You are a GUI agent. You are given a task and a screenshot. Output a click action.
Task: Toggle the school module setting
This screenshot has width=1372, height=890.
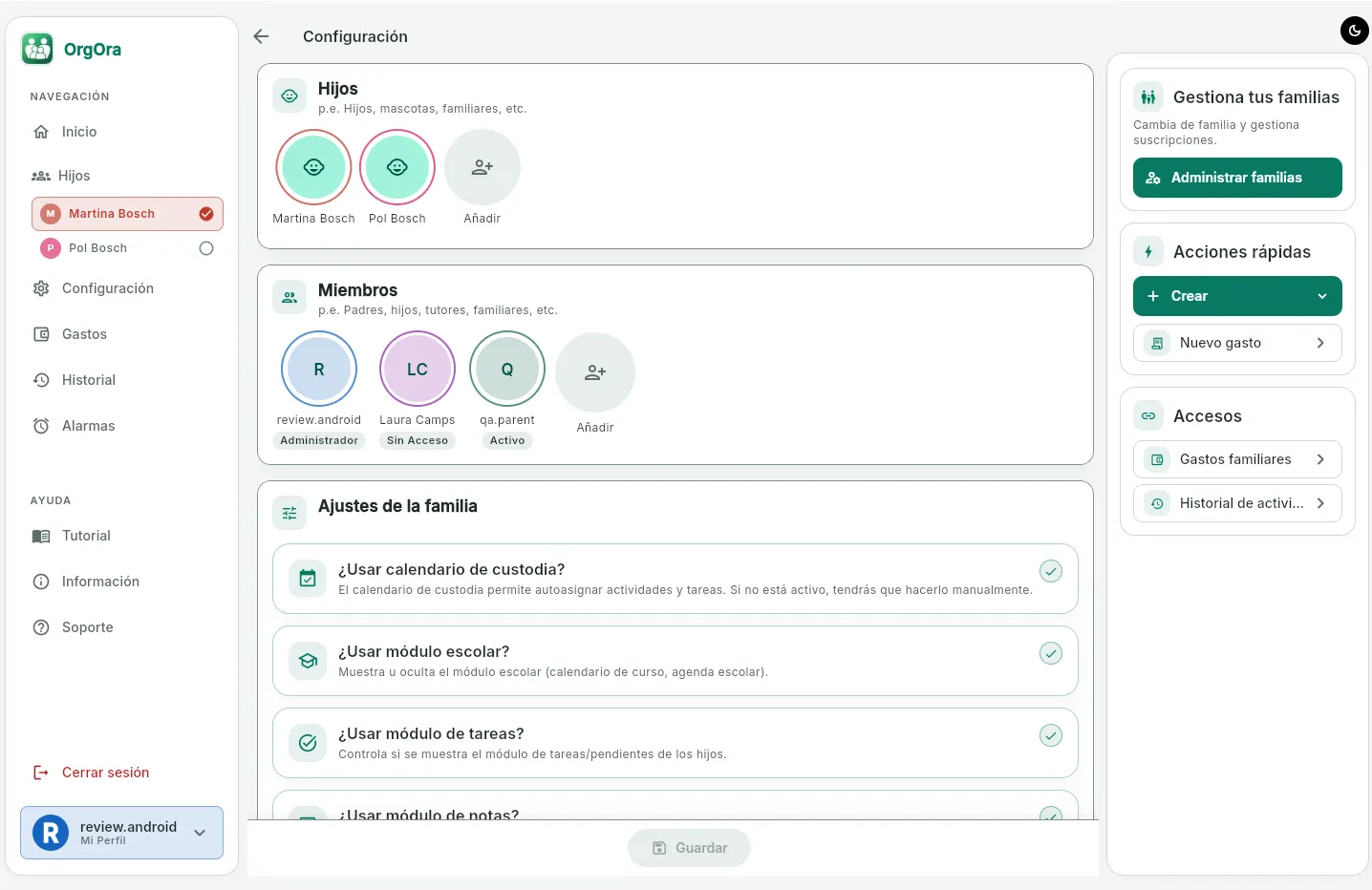(x=1051, y=653)
